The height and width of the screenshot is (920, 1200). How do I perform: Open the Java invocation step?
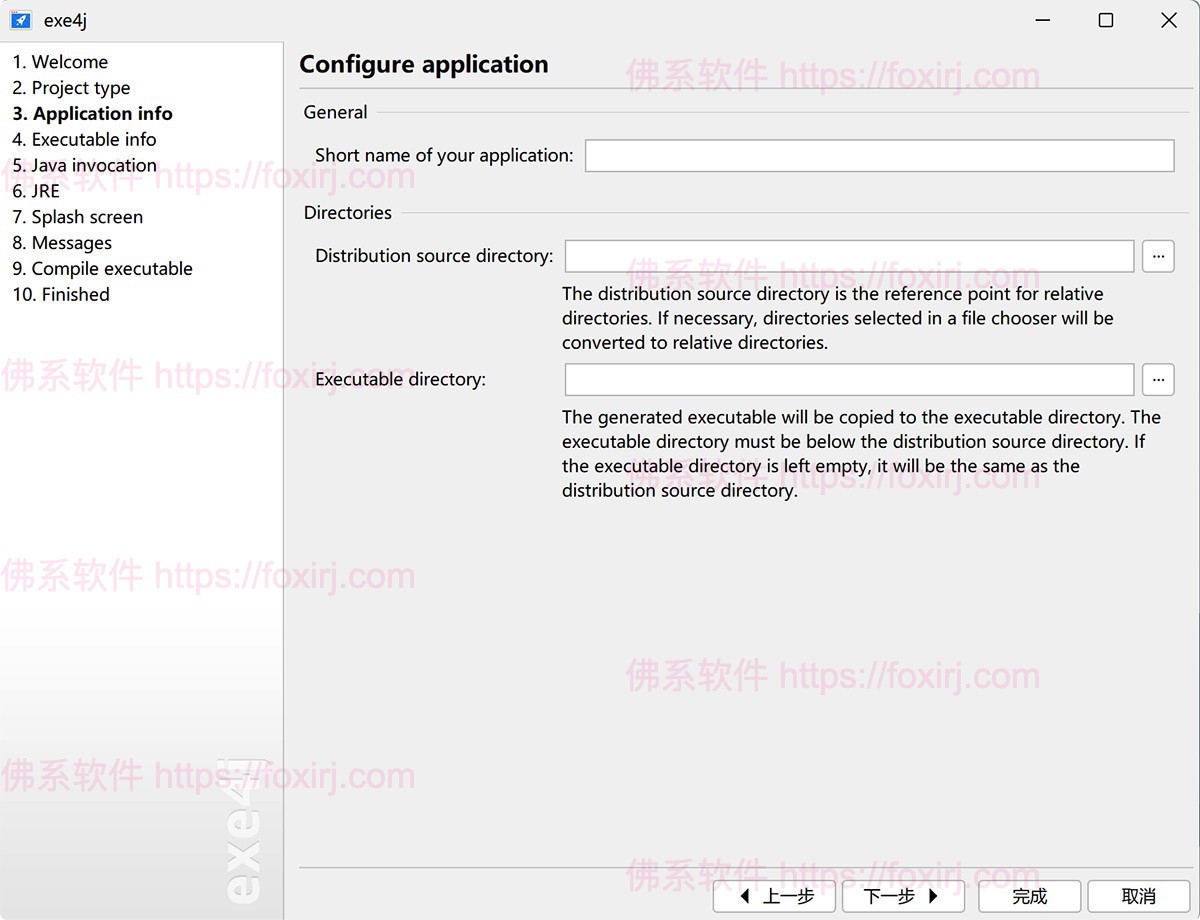coord(84,166)
